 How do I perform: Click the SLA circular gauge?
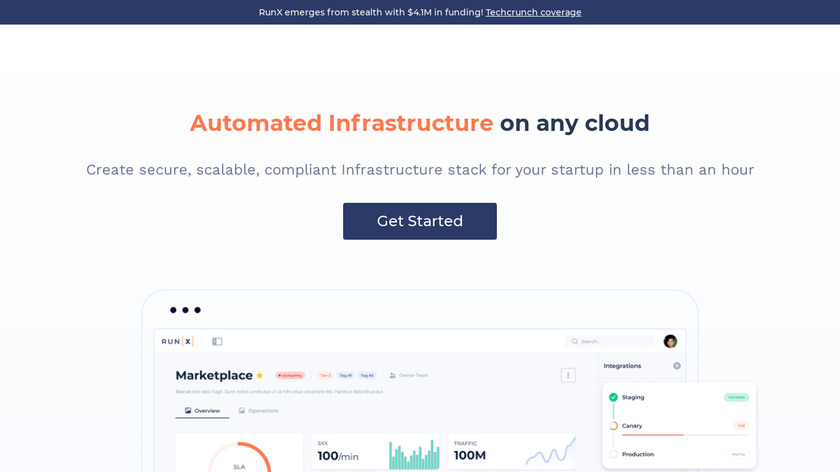(239, 457)
